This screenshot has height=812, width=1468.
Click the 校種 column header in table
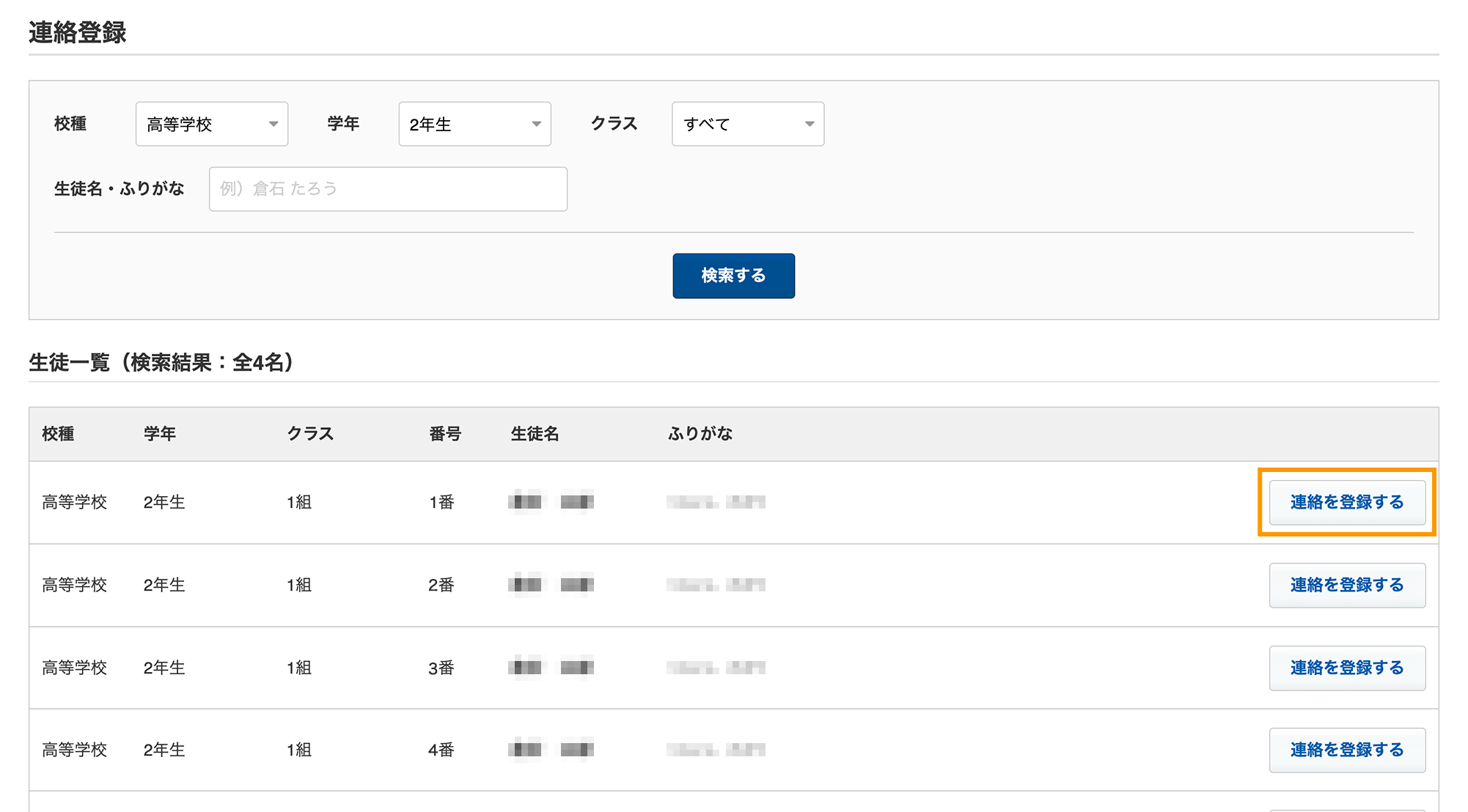(58, 434)
